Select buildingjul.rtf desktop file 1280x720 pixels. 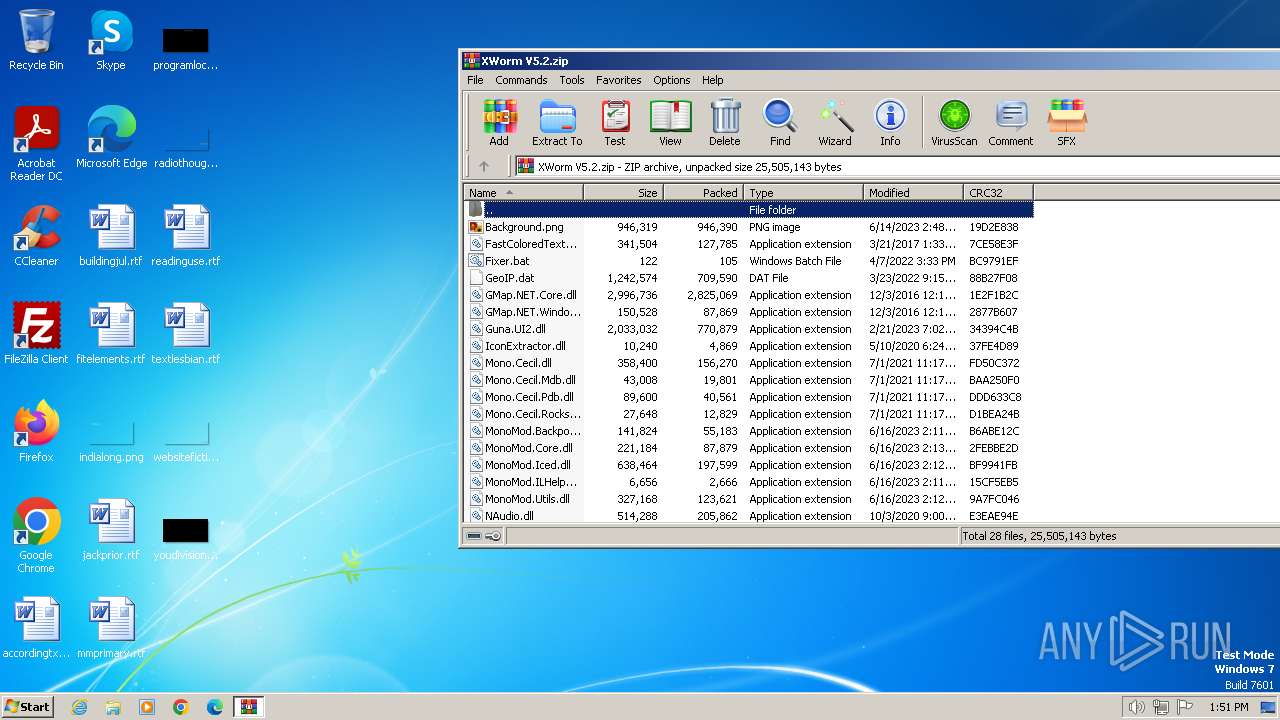click(111, 236)
